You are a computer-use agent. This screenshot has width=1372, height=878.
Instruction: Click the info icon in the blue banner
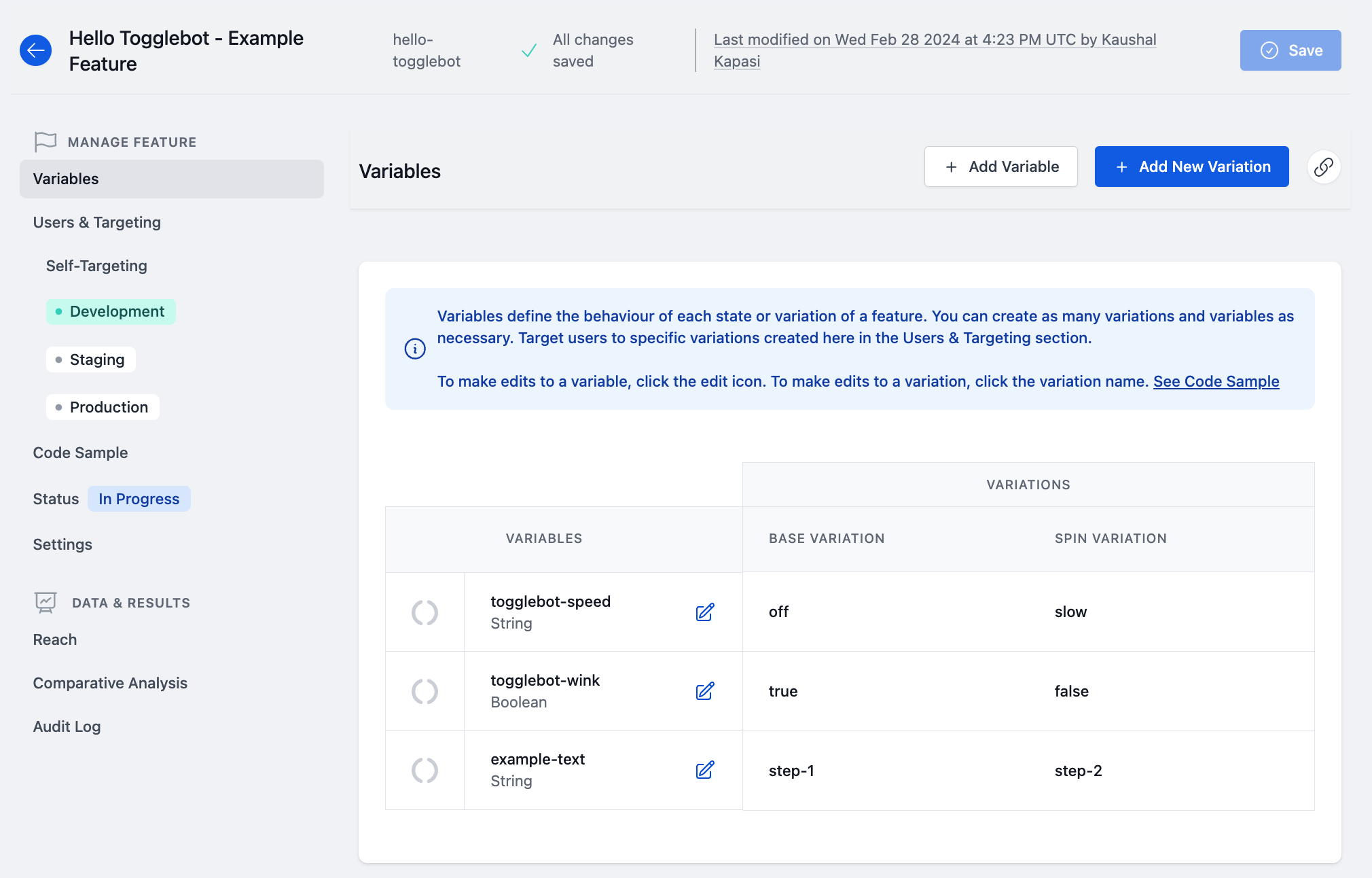[x=414, y=348]
